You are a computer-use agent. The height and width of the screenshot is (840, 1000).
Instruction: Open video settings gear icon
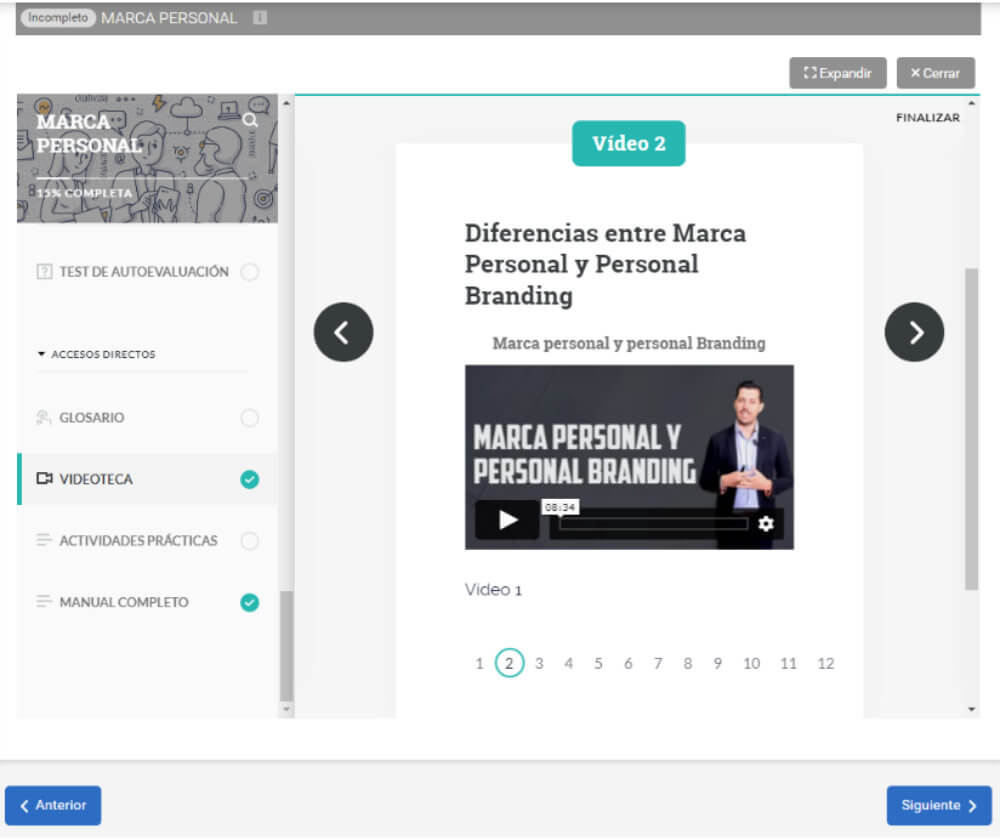pos(766,523)
